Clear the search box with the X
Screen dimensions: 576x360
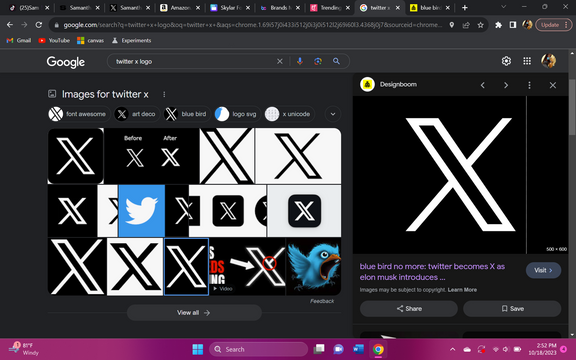(280, 61)
